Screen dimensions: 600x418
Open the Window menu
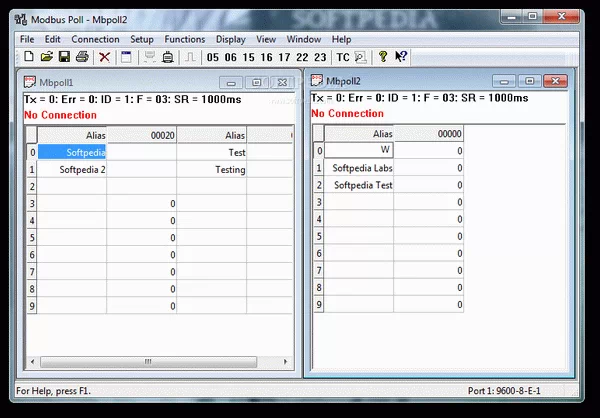[303, 39]
